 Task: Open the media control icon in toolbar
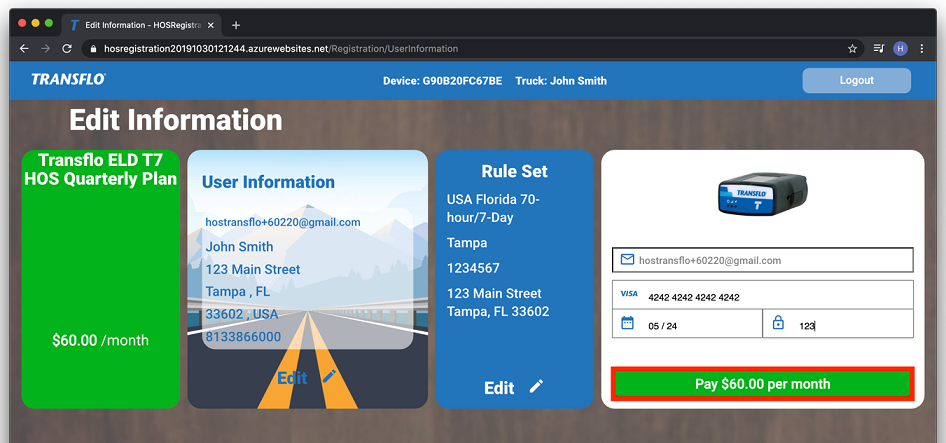(878, 49)
